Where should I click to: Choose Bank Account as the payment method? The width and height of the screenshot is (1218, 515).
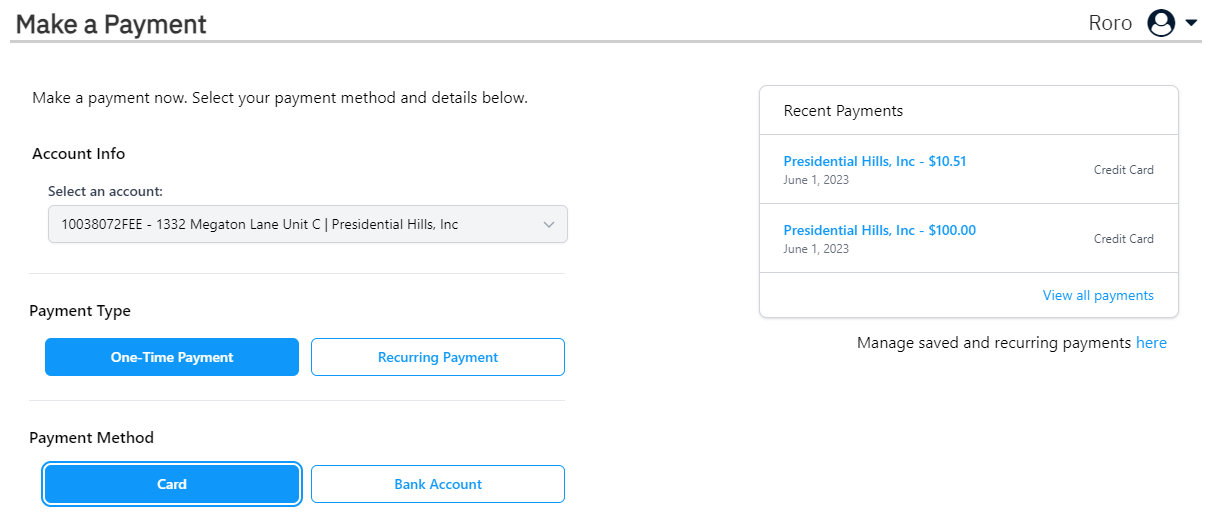[438, 484]
